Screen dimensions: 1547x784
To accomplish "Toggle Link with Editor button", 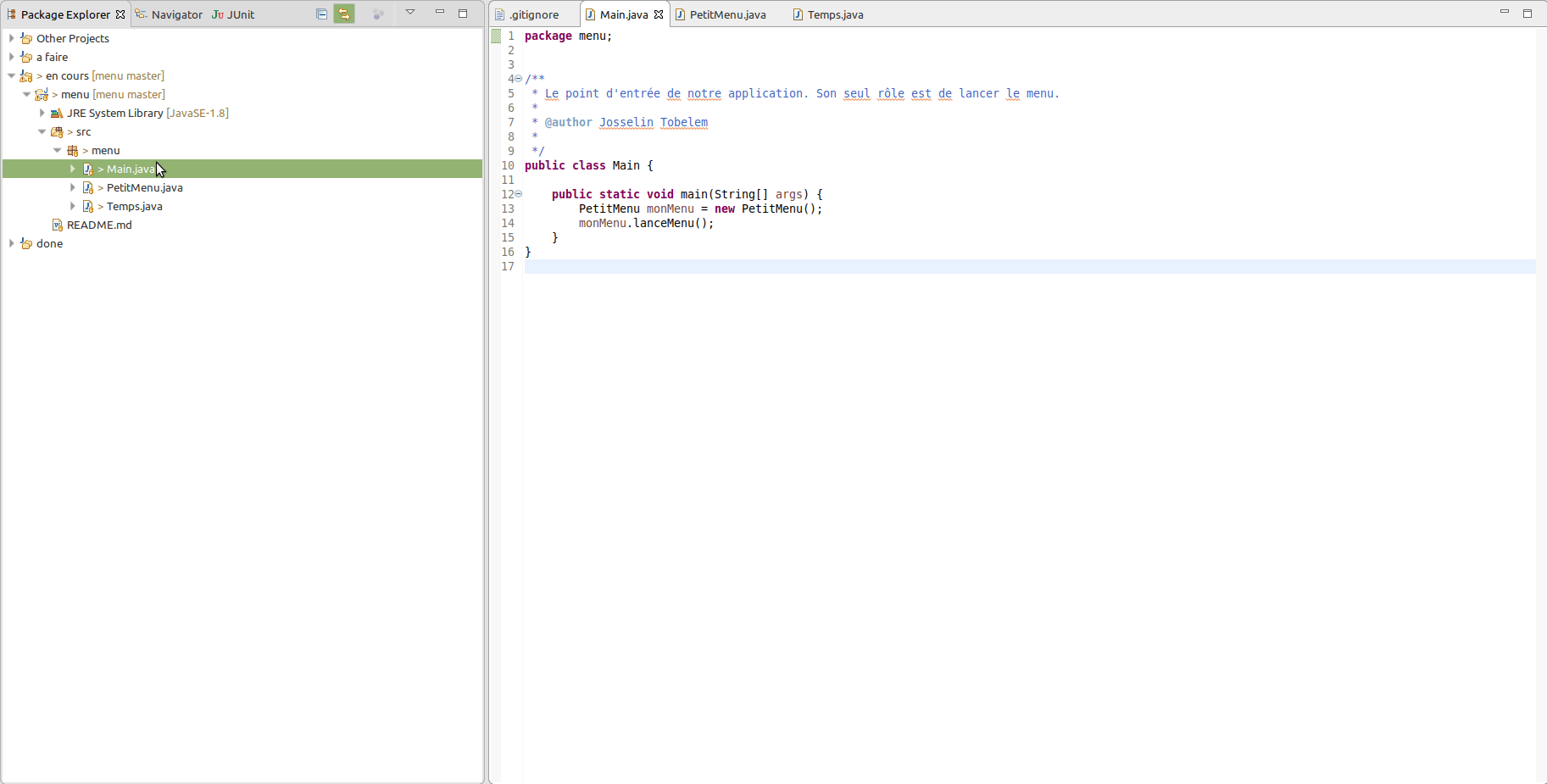I will click(x=344, y=14).
